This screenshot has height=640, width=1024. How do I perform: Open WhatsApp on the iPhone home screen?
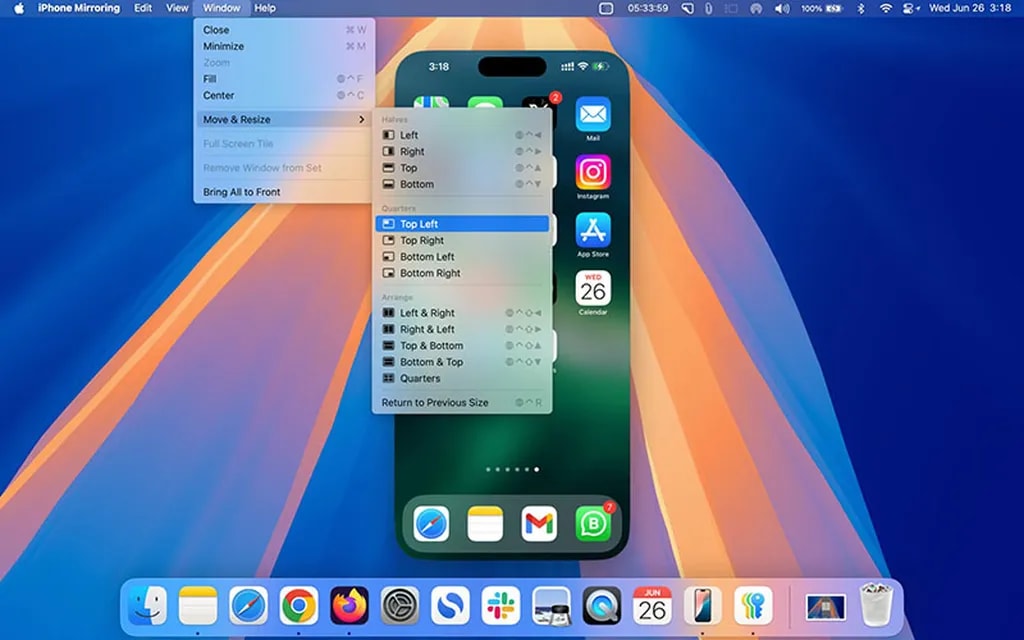(x=594, y=521)
